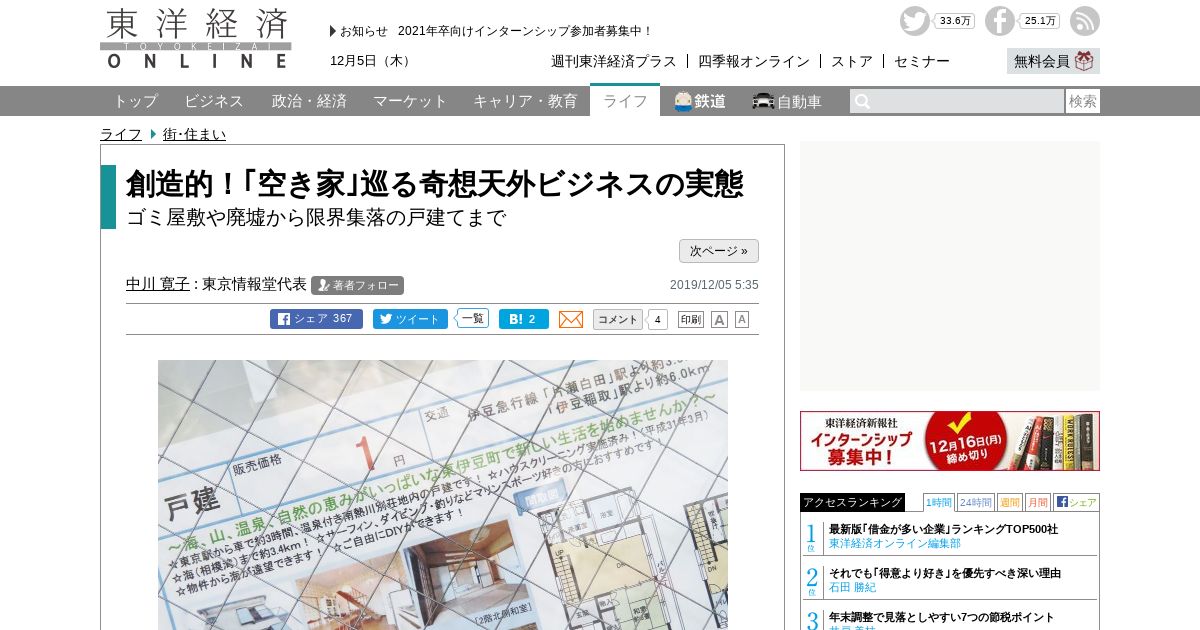The image size is (1200, 630).
Task: Open ranking 1 借金が多い企業 article
Action: [943, 529]
